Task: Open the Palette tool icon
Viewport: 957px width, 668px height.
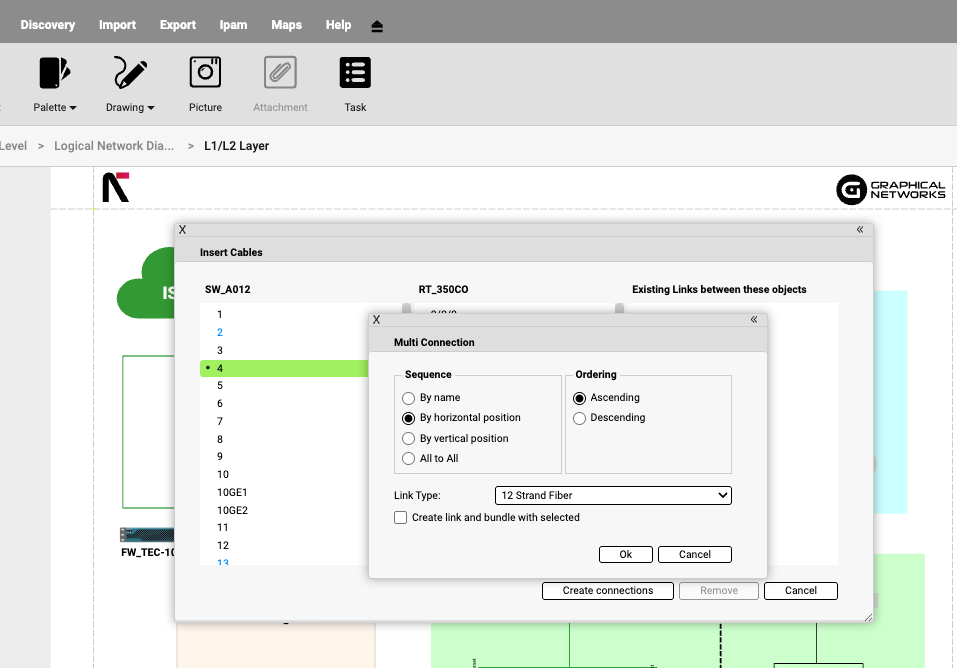Action: [55, 73]
